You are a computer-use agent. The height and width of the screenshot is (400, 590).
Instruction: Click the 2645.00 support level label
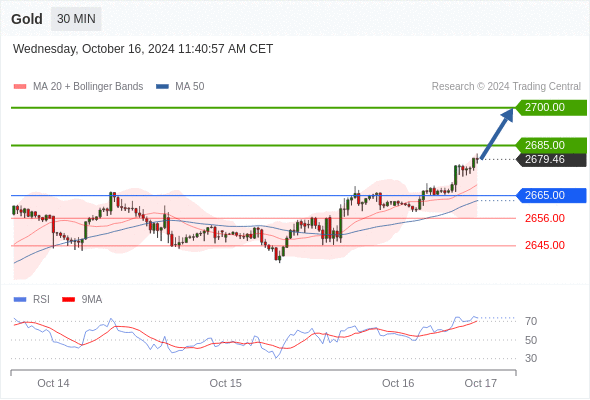tap(545, 245)
